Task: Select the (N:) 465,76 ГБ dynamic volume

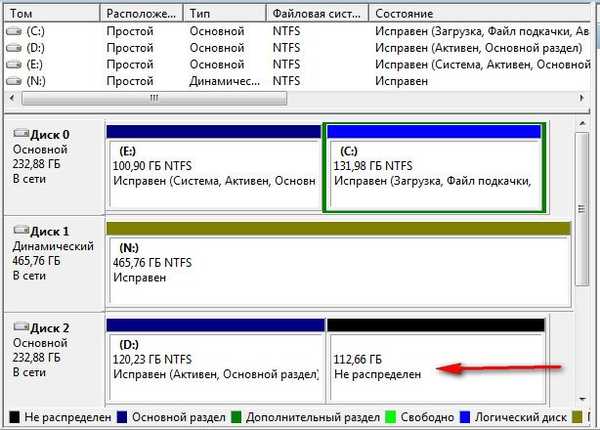Action: coord(339,264)
